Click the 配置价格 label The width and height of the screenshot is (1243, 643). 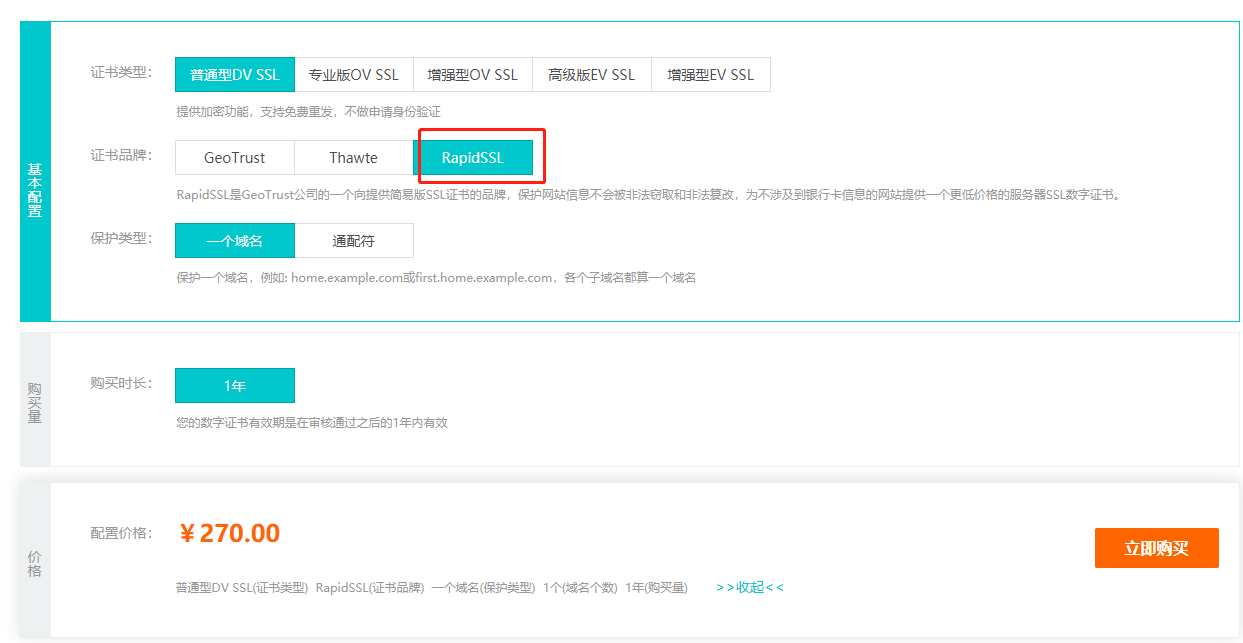tap(121, 533)
